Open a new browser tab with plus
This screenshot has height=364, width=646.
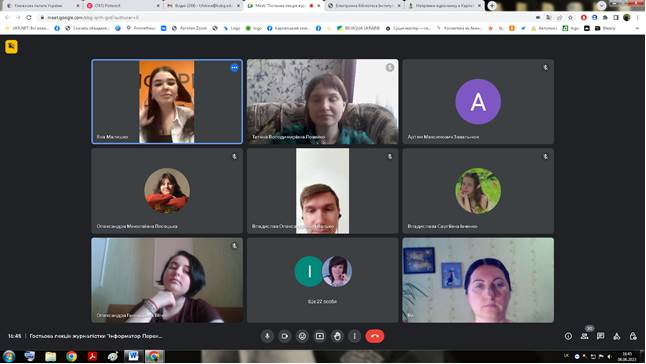492,6
